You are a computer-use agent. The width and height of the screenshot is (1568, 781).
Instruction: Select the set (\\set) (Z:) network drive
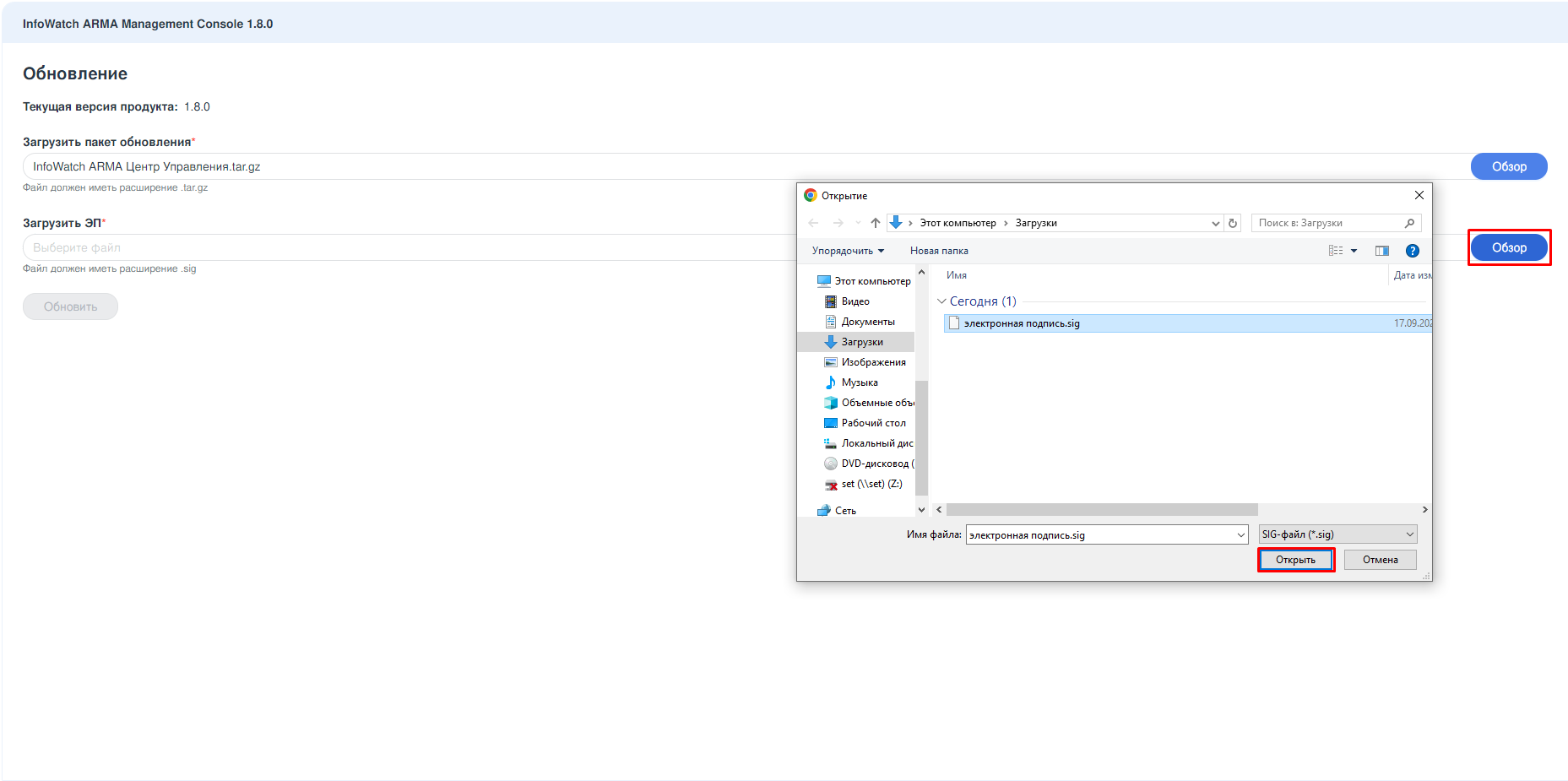coord(863,484)
